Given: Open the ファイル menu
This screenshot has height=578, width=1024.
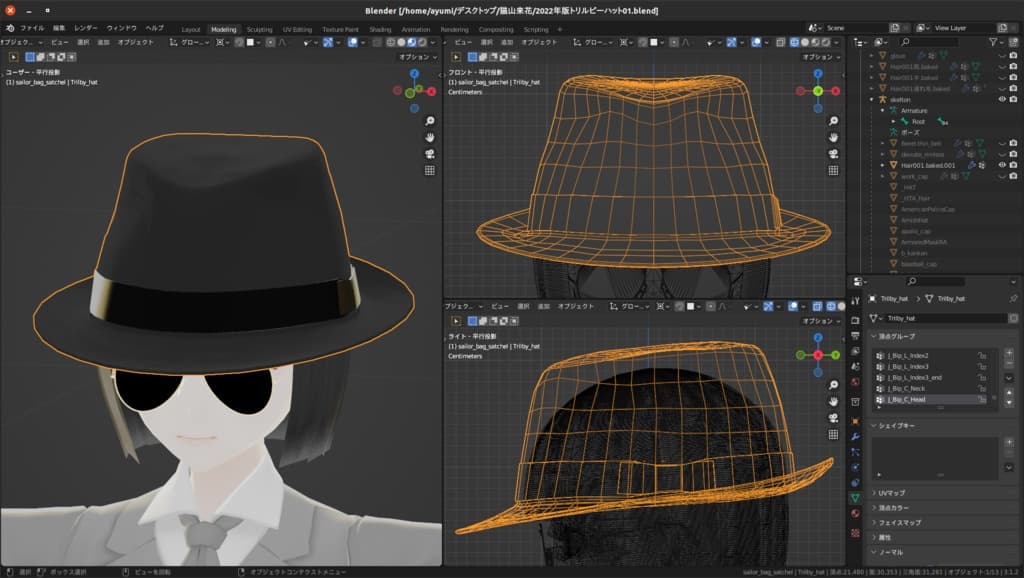Looking at the screenshot, I should [x=32, y=28].
